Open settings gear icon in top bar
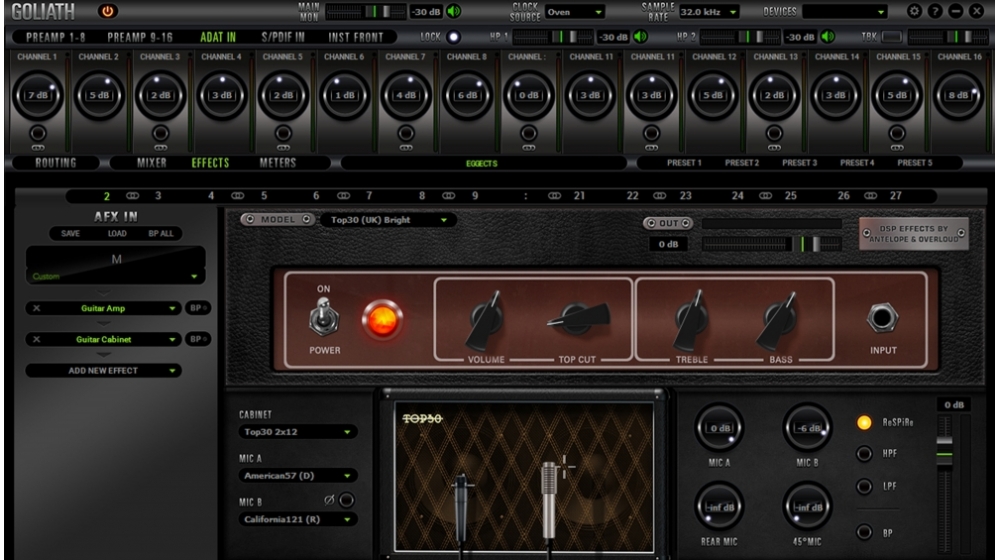Screen dimensions: 1000x560 914,11
